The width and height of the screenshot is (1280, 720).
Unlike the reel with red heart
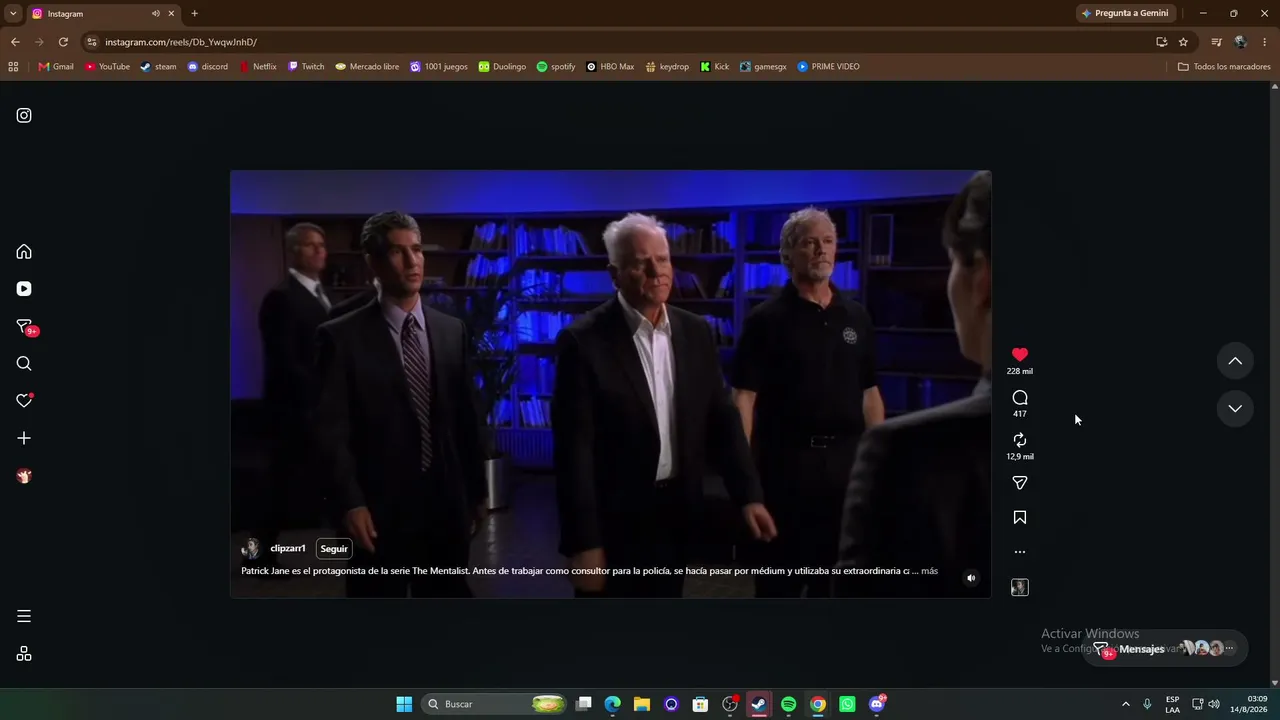coord(1020,354)
